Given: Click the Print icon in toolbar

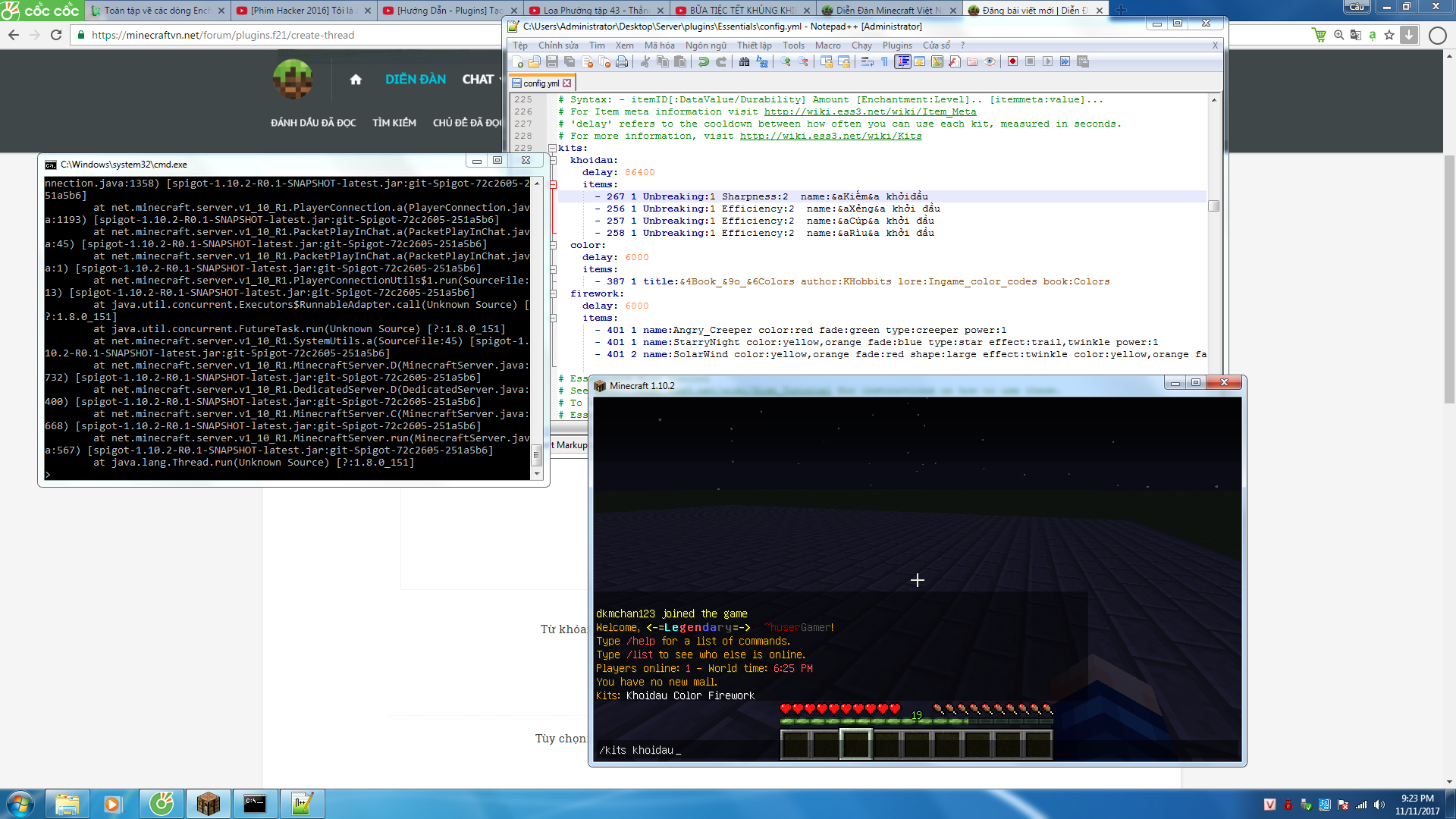Looking at the screenshot, I should (622, 61).
